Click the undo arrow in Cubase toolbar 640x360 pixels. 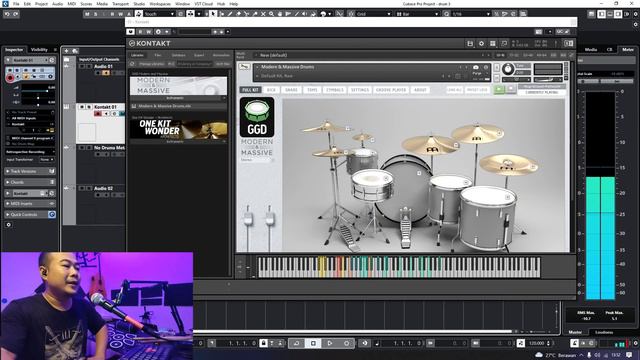(x=7, y=14)
